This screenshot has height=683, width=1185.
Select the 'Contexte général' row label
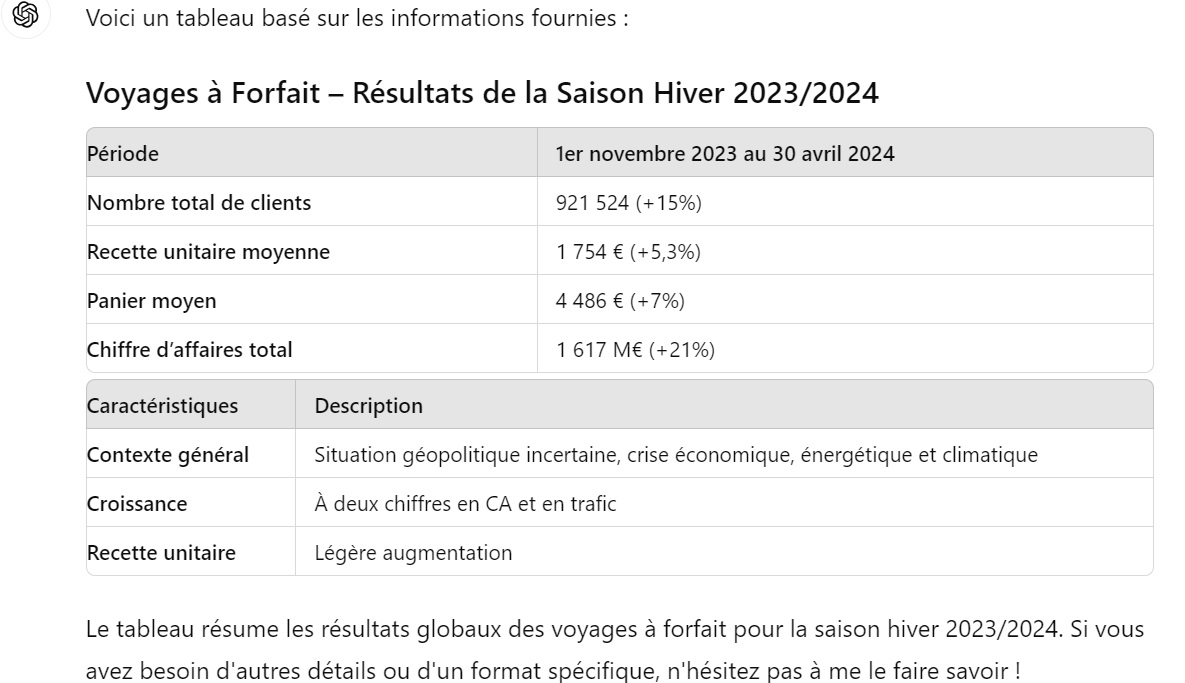click(168, 455)
